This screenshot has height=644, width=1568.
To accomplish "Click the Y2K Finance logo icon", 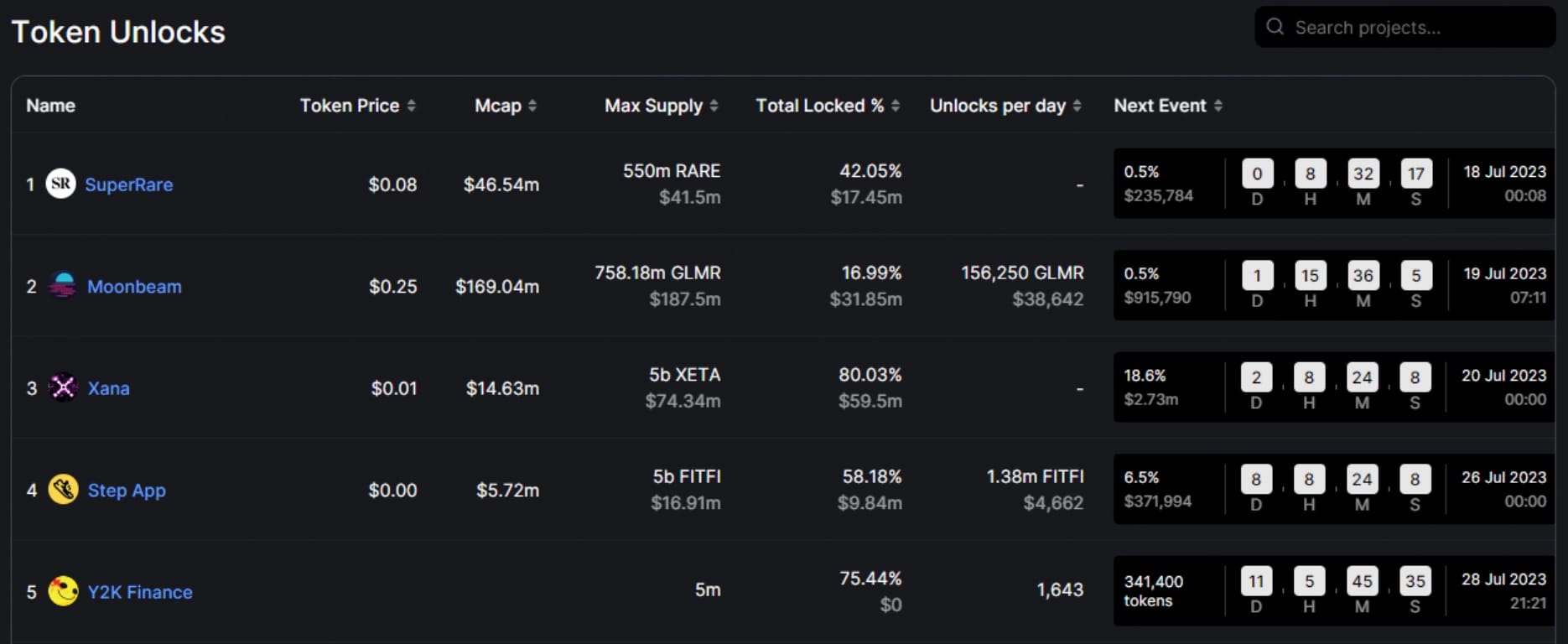I will click(63, 591).
